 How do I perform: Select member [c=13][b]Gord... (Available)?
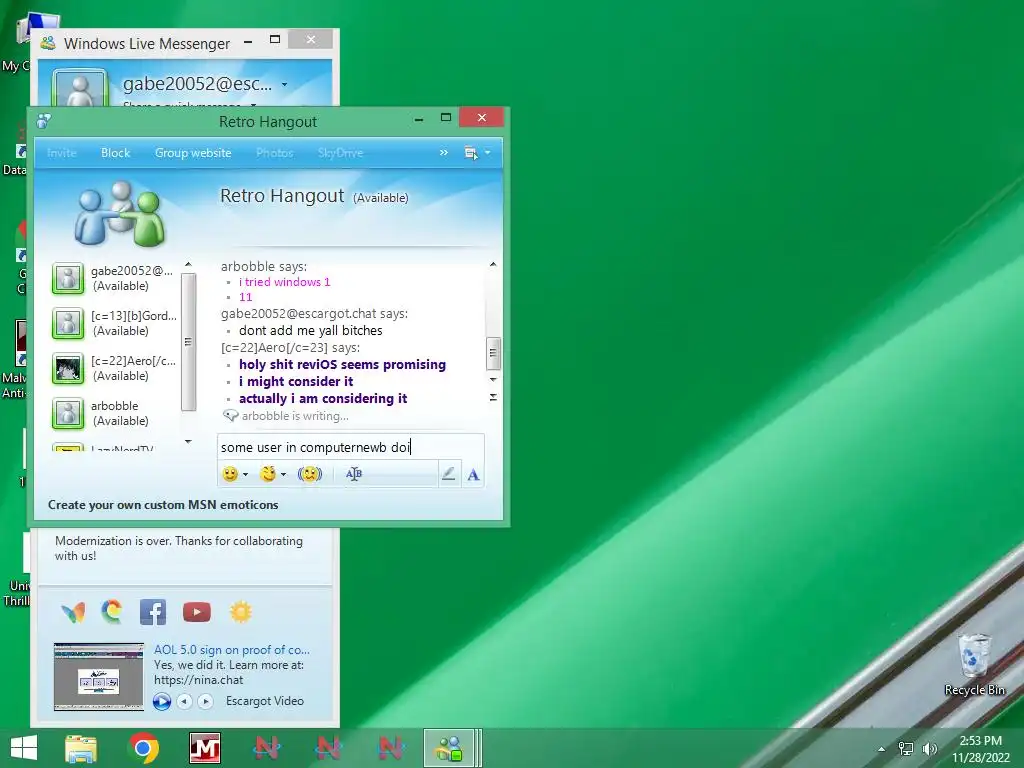114,323
